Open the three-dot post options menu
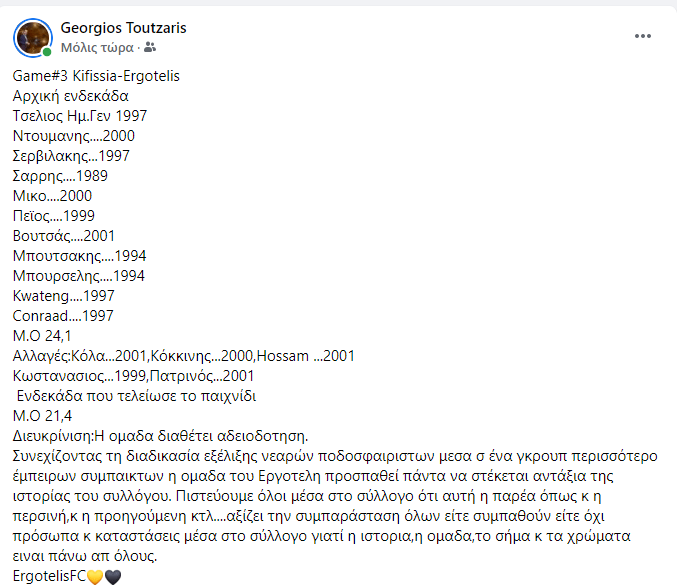The height and width of the screenshot is (586, 677). tap(642, 36)
